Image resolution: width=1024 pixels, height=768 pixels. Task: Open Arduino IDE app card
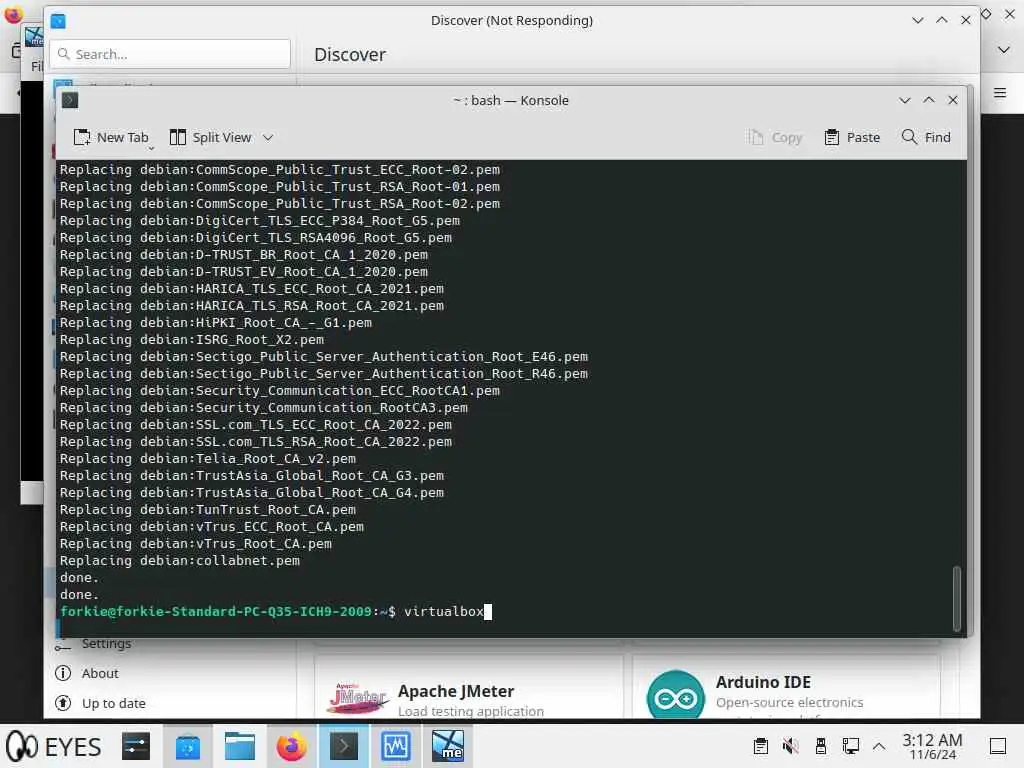(x=786, y=688)
